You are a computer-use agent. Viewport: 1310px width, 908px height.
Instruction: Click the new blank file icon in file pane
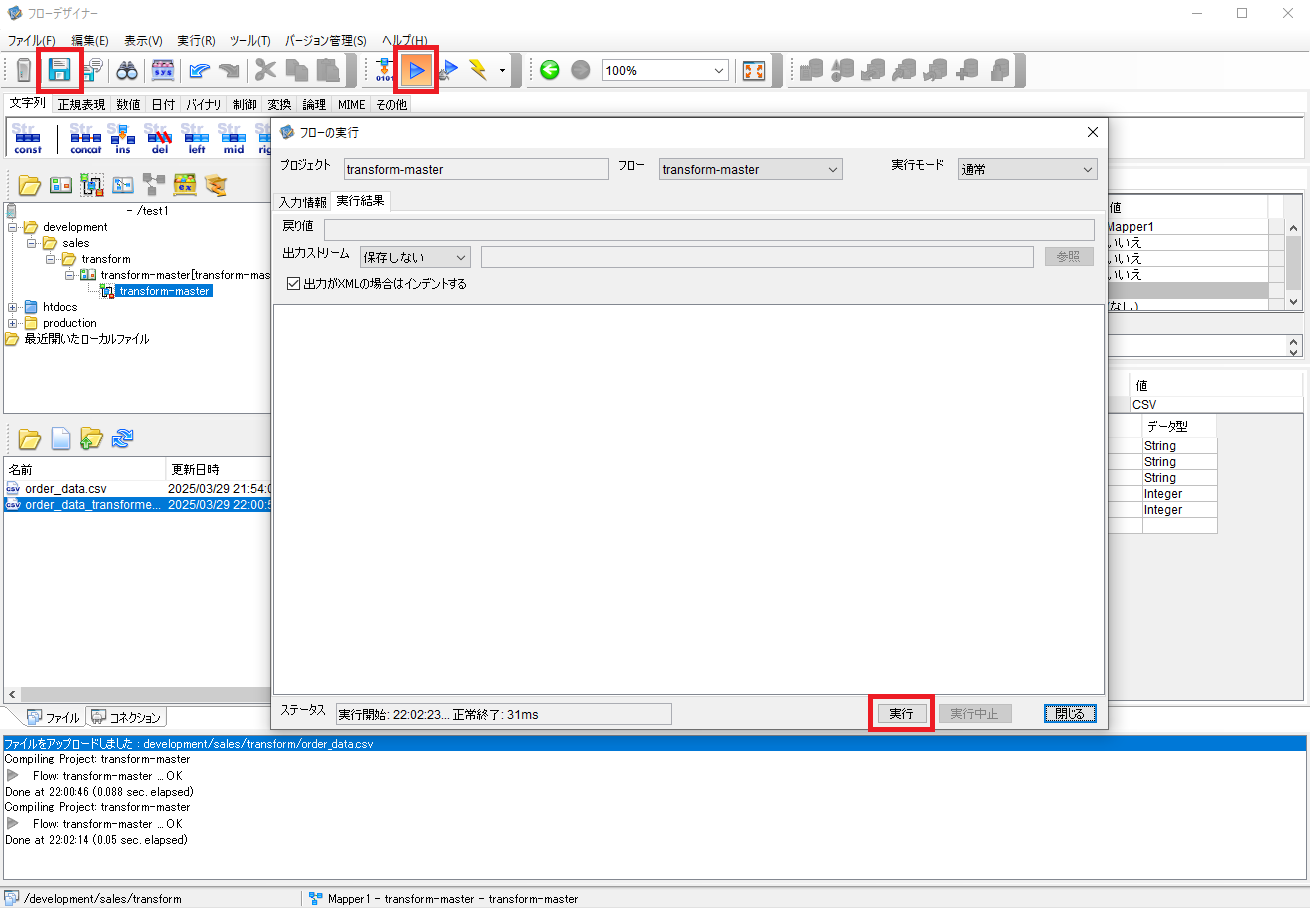[x=60, y=438]
